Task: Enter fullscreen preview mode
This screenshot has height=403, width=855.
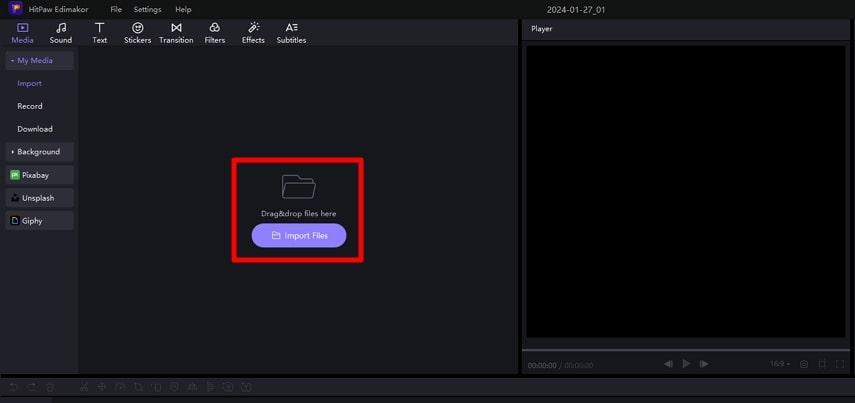Action: [x=840, y=364]
